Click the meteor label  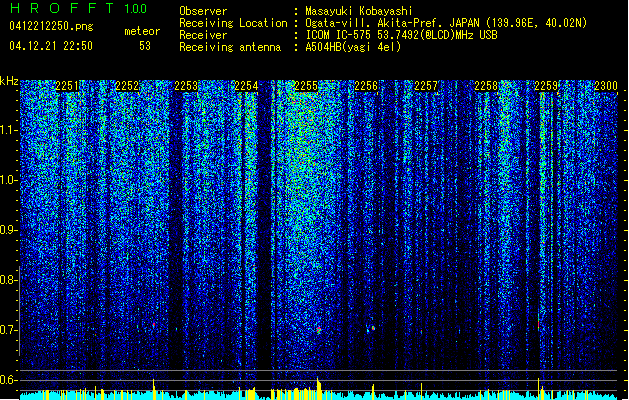[x=142, y=31]
